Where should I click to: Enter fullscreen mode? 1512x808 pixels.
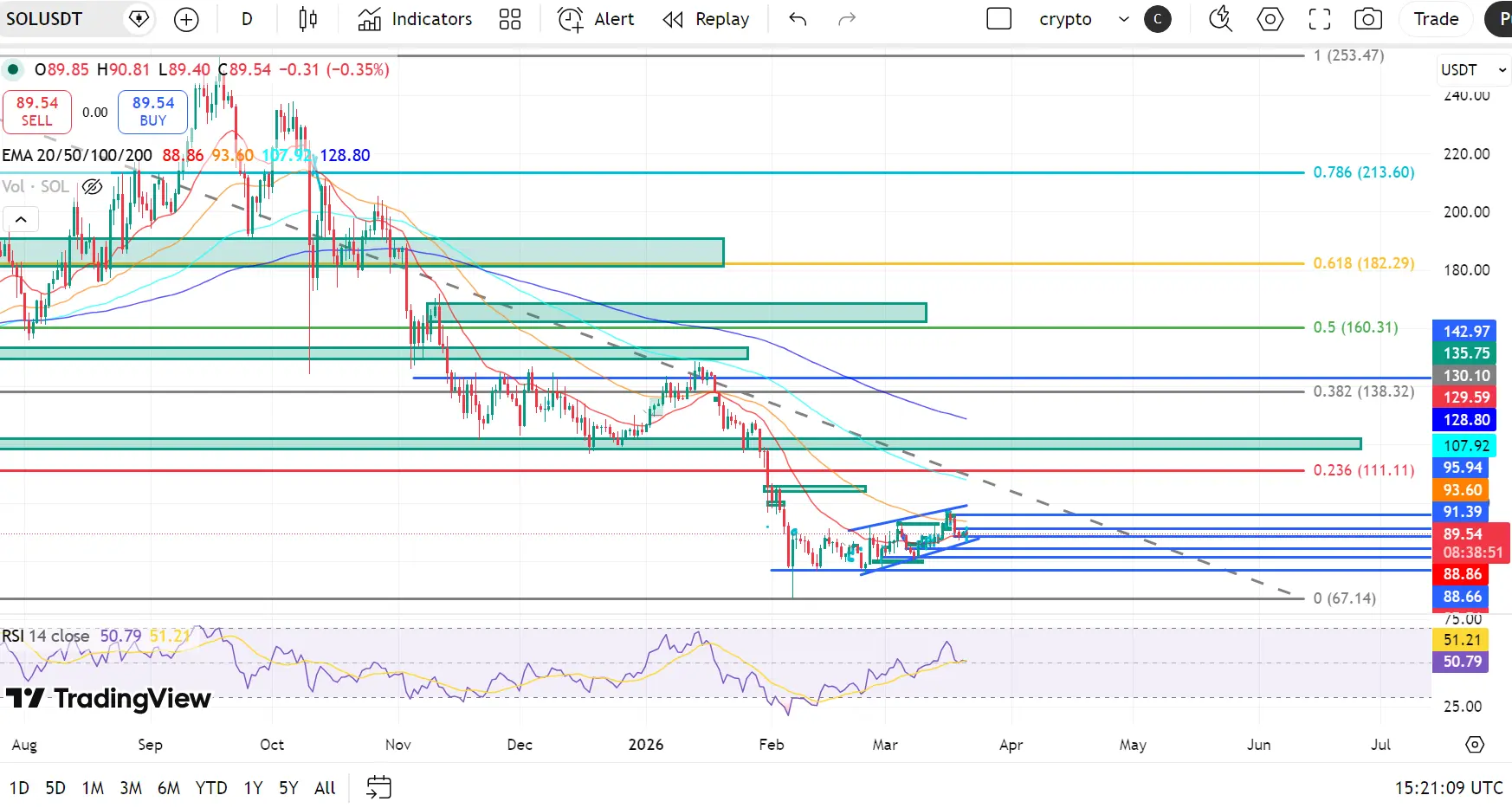click(x=1319, y=19)
